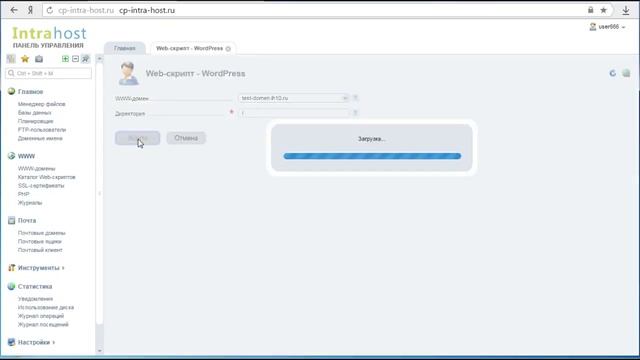Open PHP menu item
The height and width of the screenshot is (360, 640).
[24, 194]
